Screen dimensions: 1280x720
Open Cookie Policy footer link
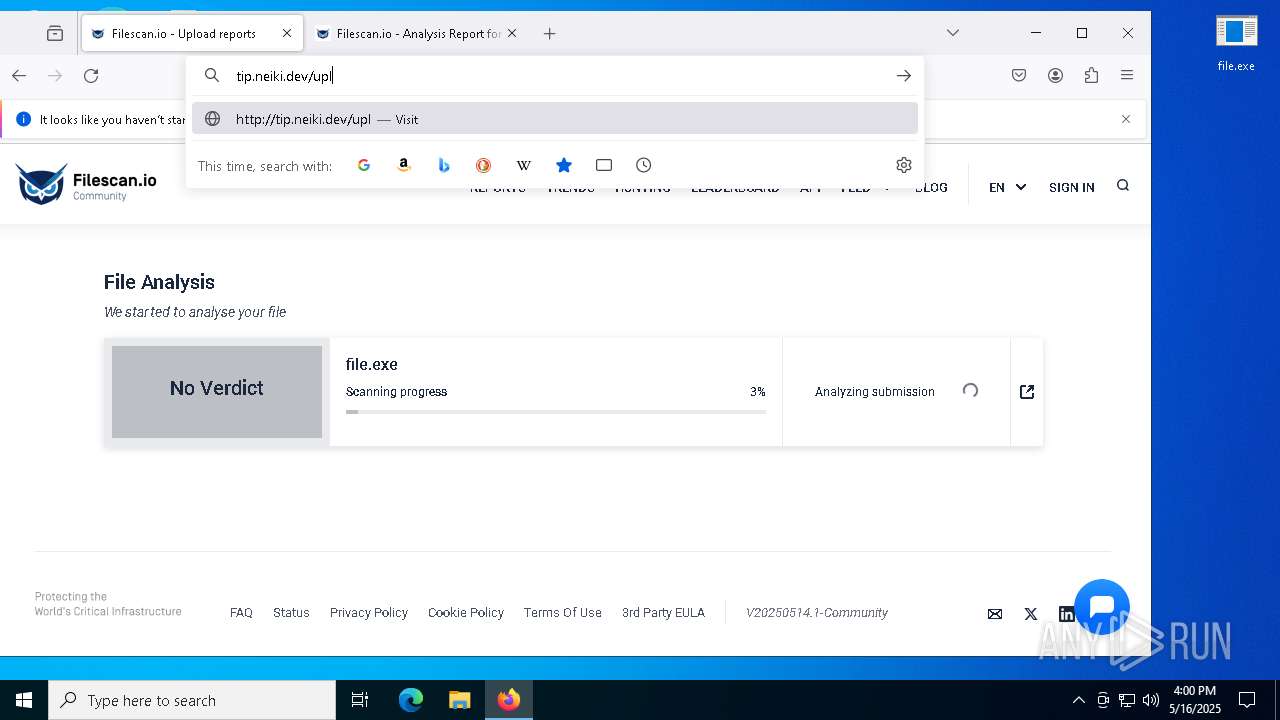466,613
